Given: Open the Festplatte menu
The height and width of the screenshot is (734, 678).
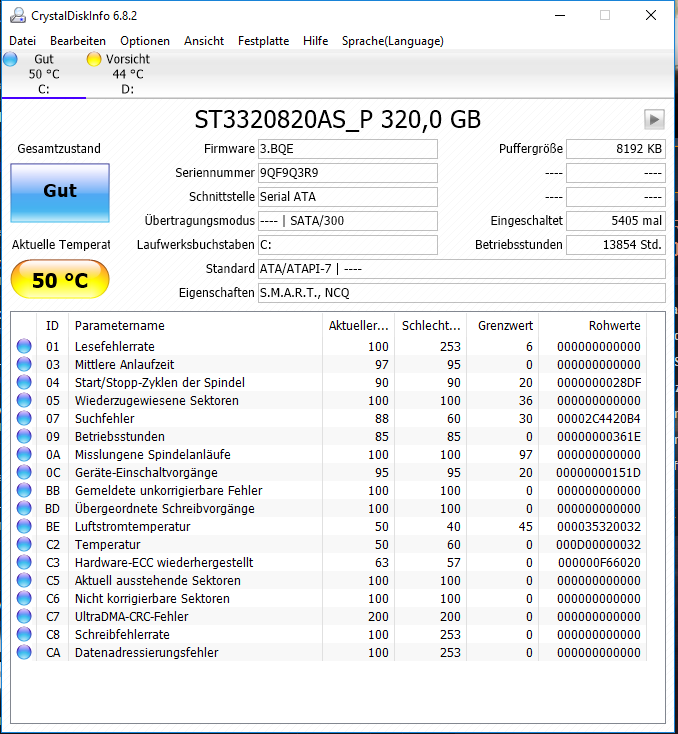Looking at the screenshot, I should pos(263,41).
